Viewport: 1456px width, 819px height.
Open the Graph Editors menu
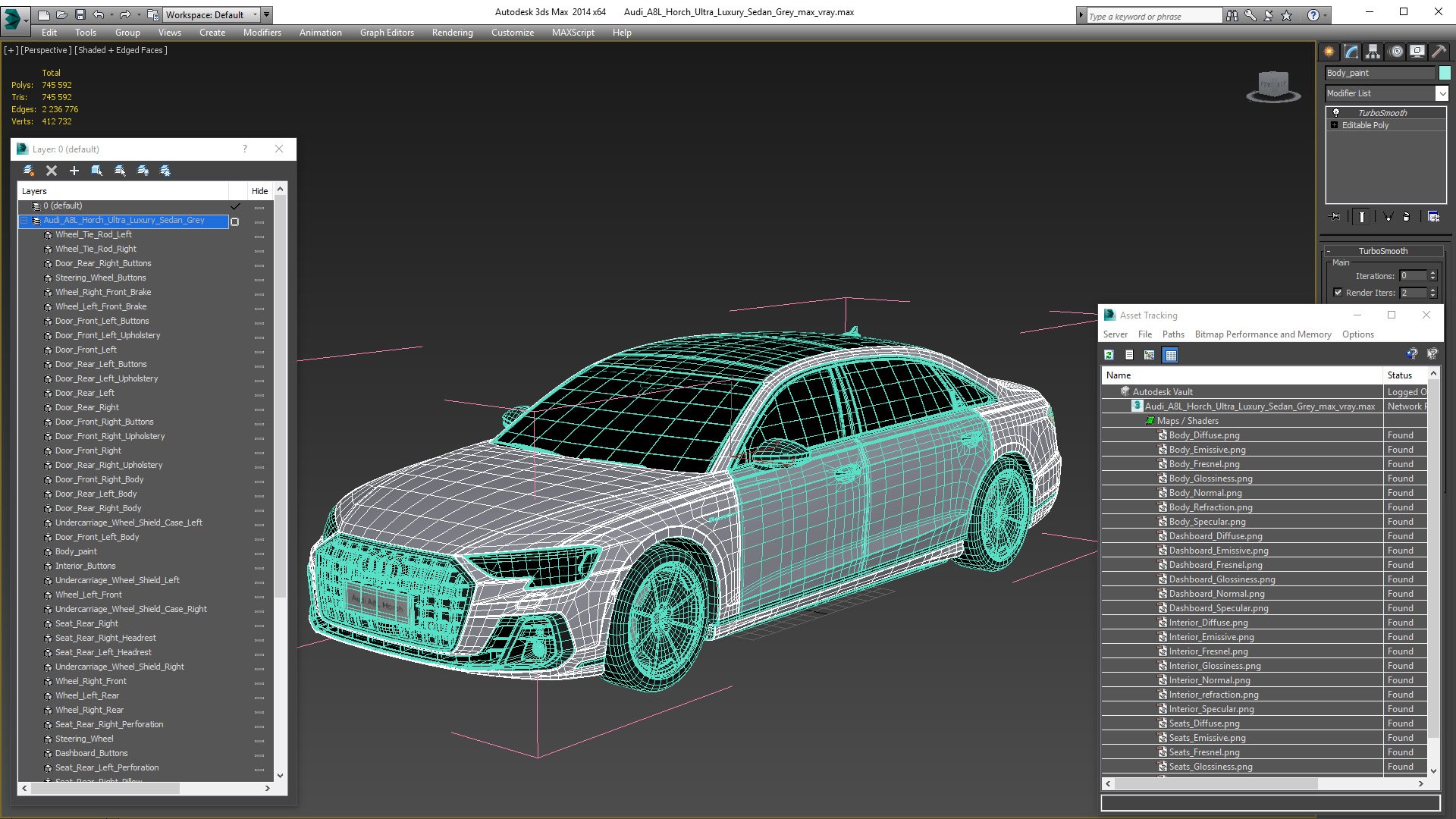pos(387,33)
